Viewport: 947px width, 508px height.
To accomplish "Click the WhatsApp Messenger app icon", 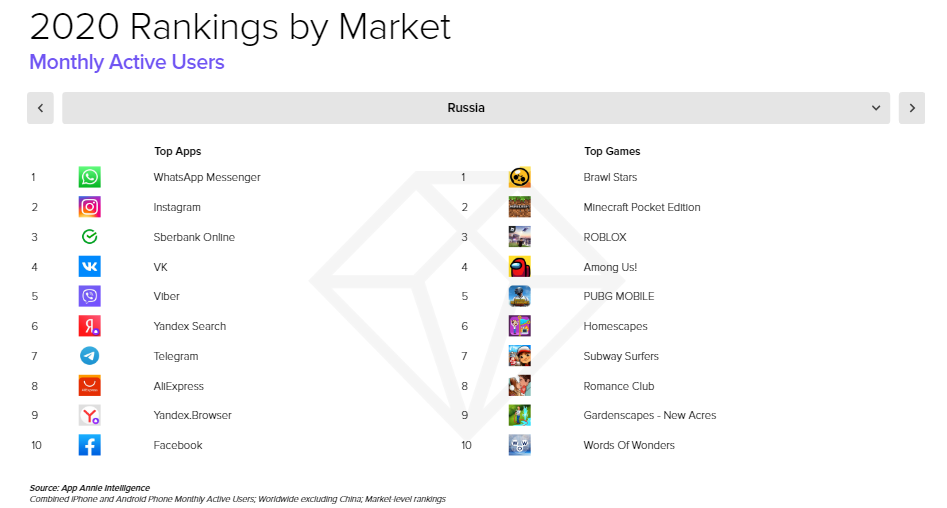I will click(x=89, y=177).
